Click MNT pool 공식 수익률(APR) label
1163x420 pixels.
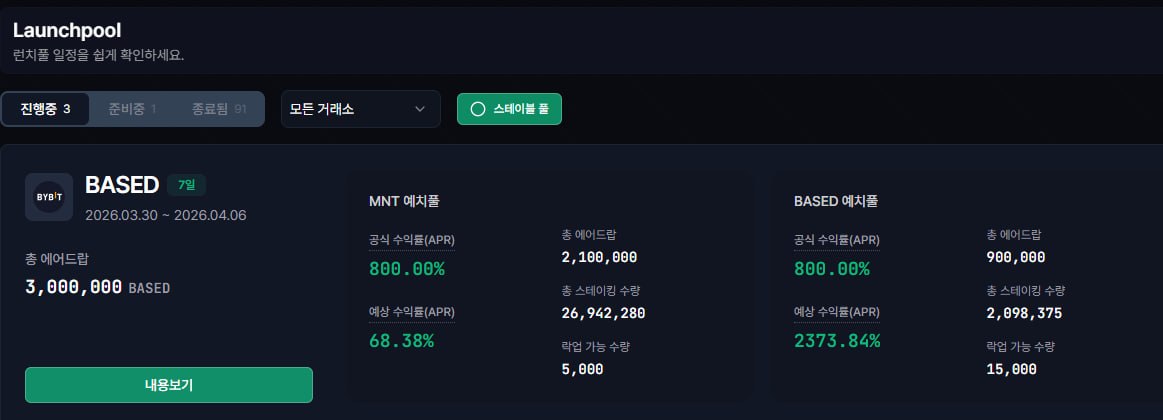[412, 240]
